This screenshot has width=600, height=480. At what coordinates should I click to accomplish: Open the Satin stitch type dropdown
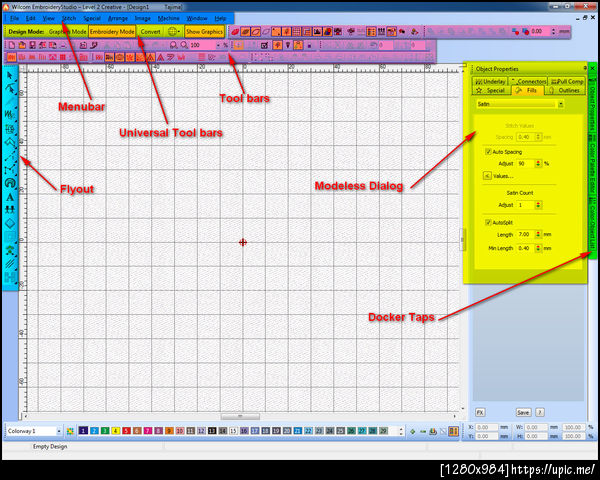561,104
